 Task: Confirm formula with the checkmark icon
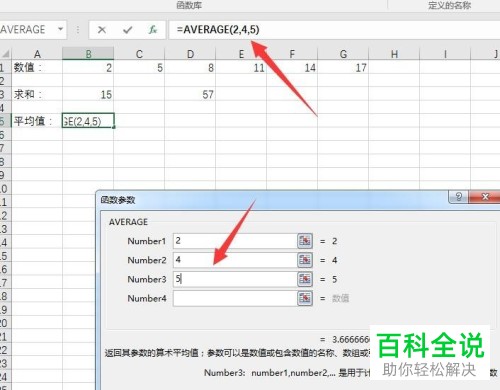[127, 30]
